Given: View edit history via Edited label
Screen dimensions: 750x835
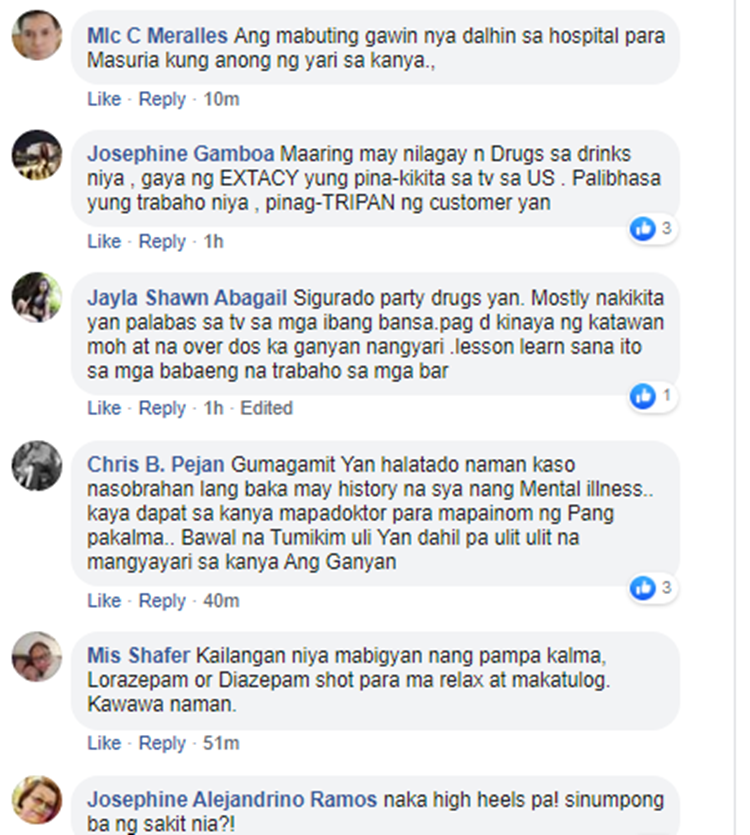Looking at the screenshot, I should coord(266,408).
